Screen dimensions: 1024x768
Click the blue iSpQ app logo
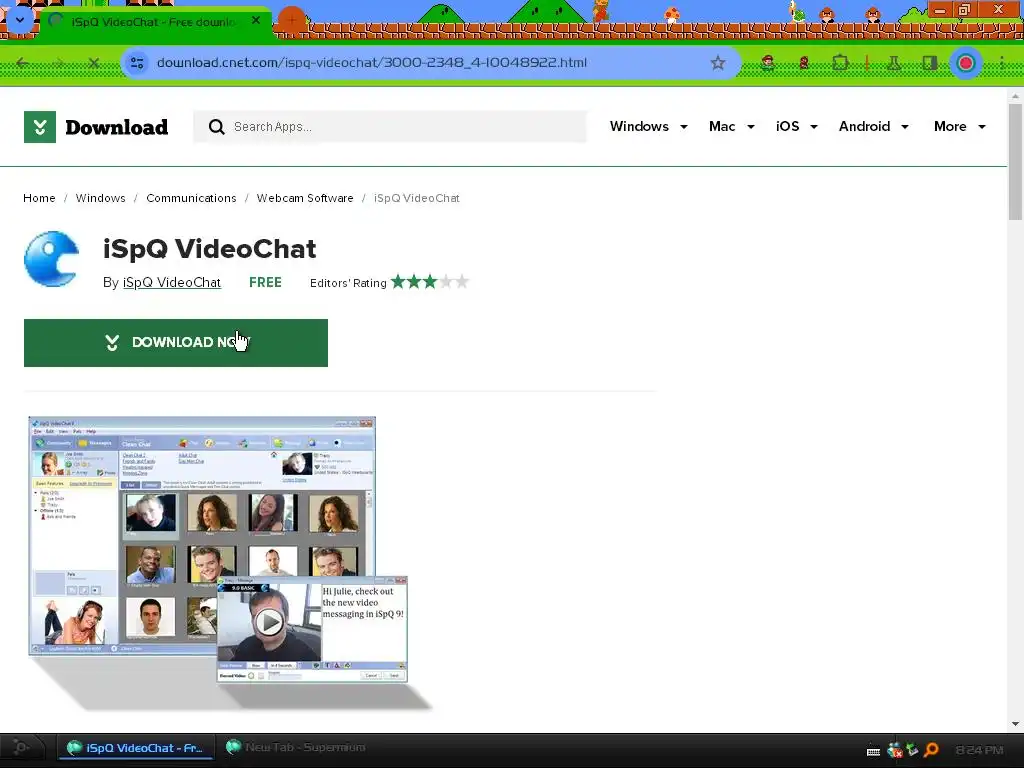click(x=52, y=259)
